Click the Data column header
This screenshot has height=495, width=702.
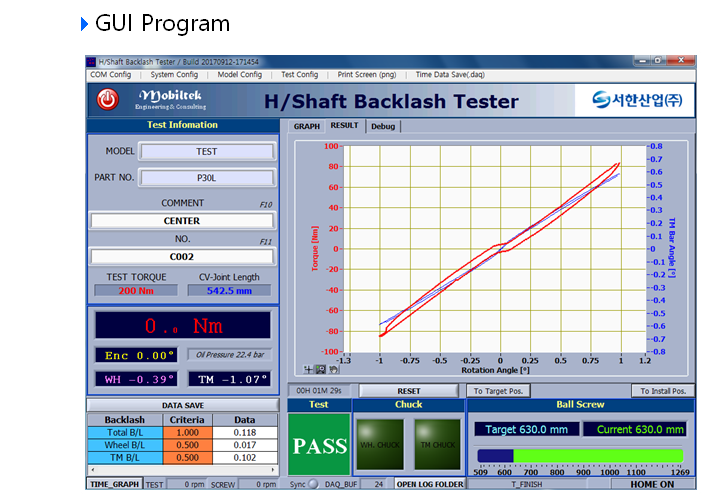tap(245, 420)
